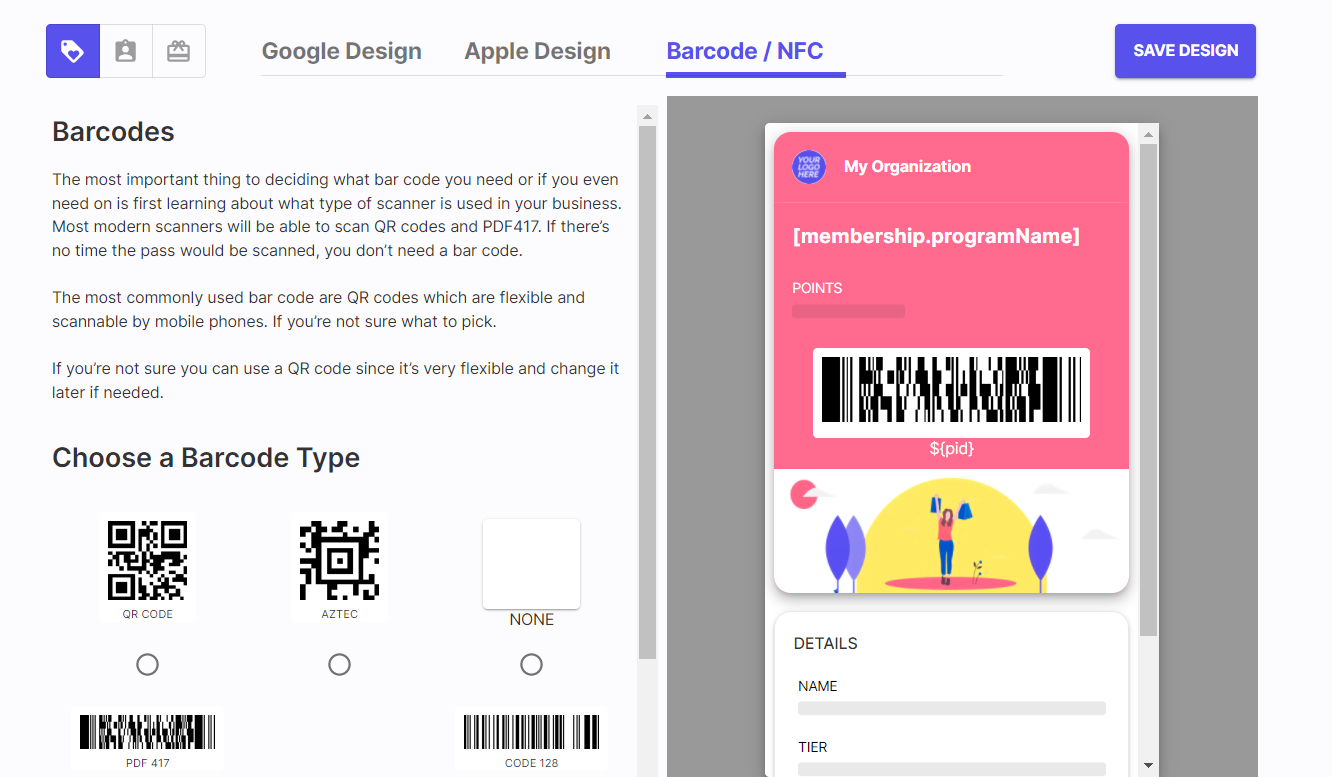Image resolution: width=1332 pixels, height=777 pixels.
Task: Click the Barcodes heading
Action: click(113, 132)
